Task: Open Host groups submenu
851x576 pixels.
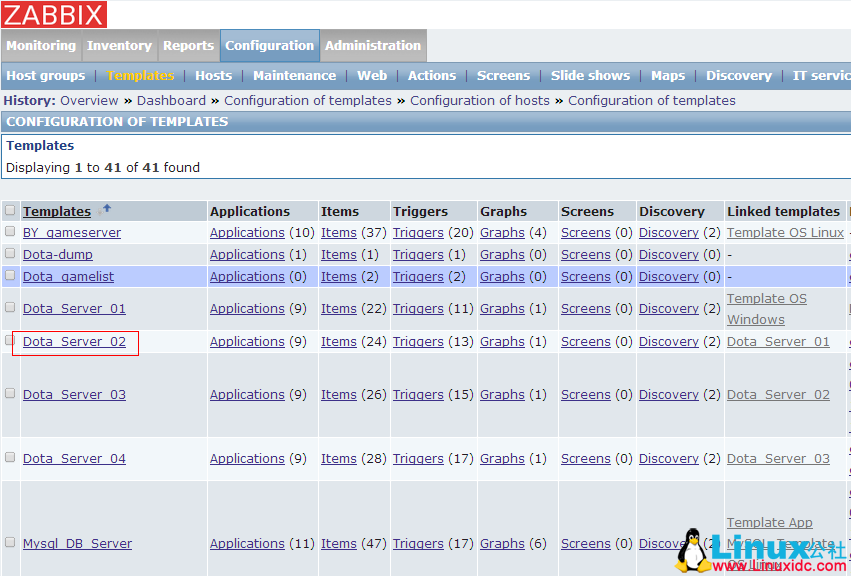Action: pyautogui.click(x=46, y=76)
